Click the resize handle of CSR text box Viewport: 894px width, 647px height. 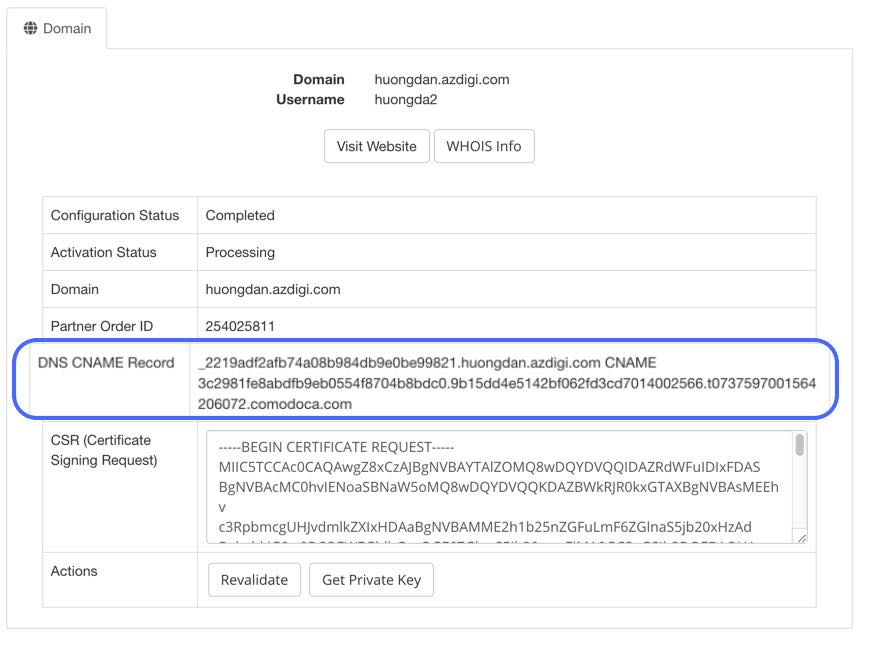coord(800,538)
